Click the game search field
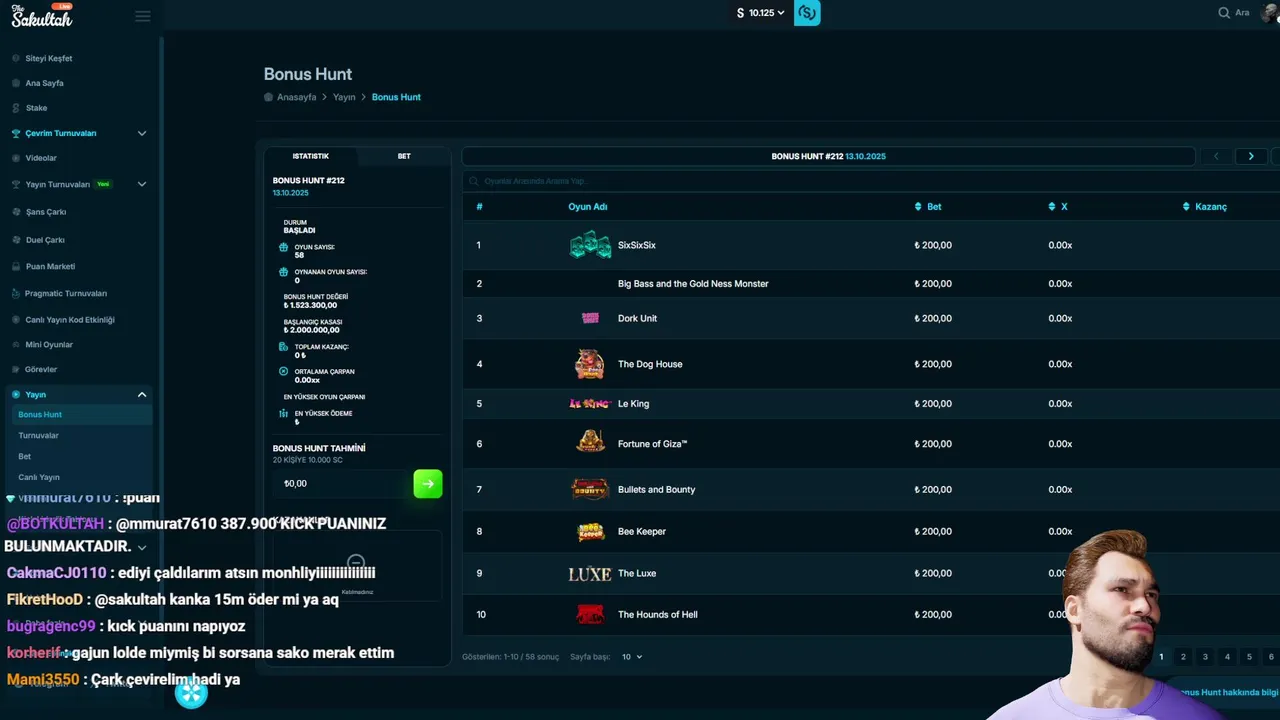Viewport: 1280px width, 720px height. click(x=870, y=181)
